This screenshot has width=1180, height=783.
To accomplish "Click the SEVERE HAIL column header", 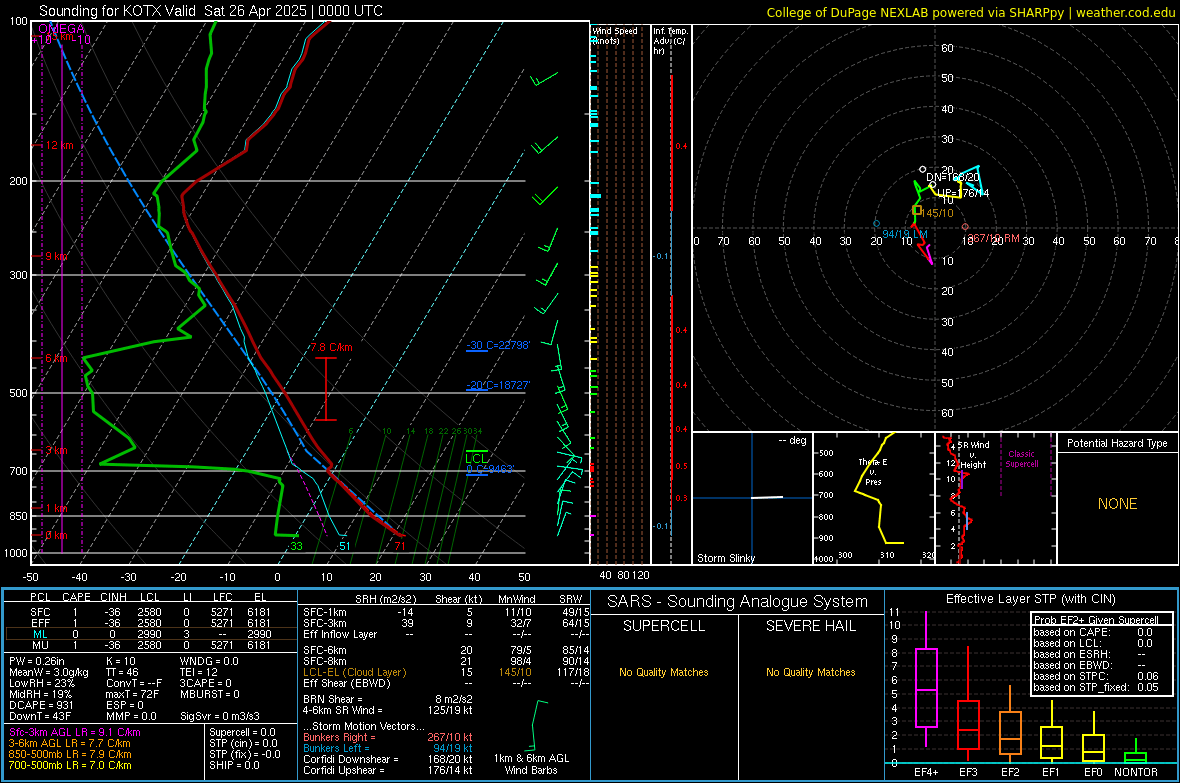I will (x=810, y=626).
